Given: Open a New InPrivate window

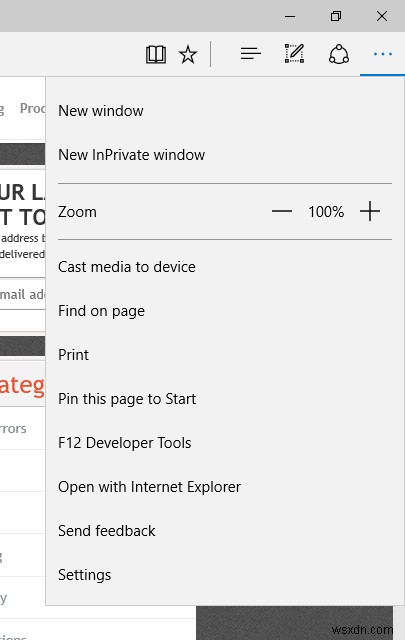Looking at the screenshot, I should pyautogui.click(x=225, y=155).
